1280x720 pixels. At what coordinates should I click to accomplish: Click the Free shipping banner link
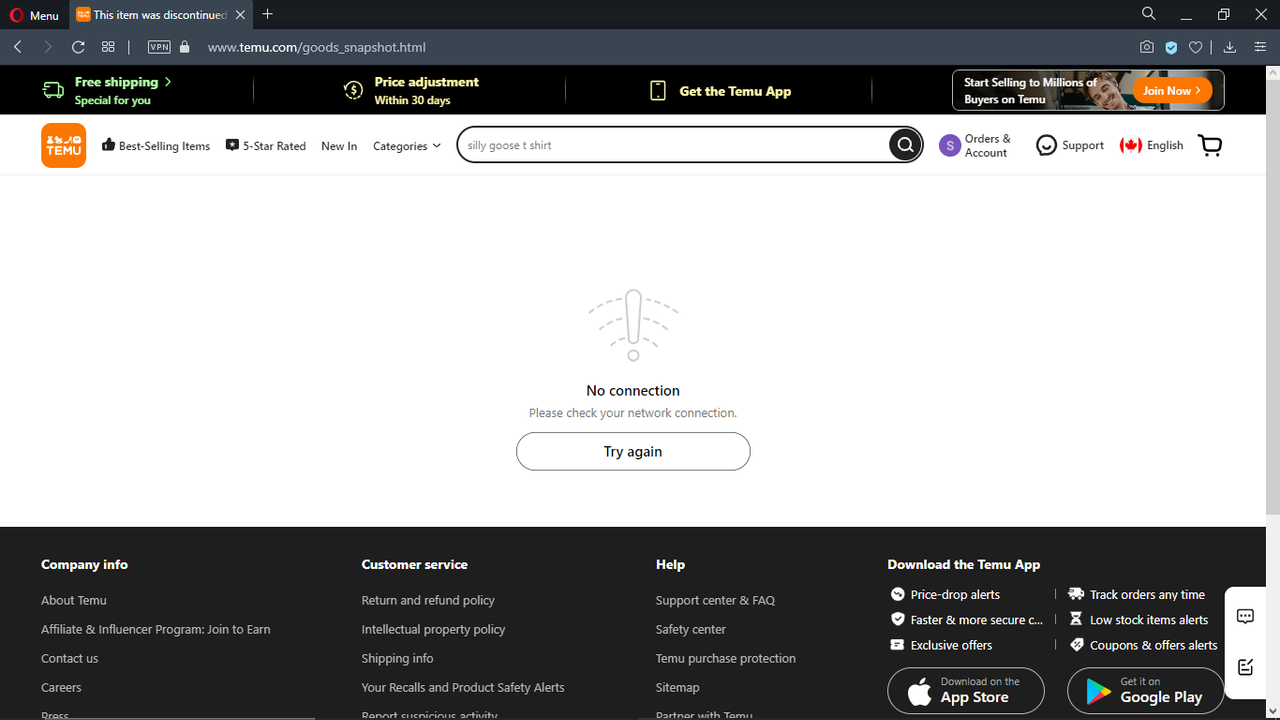tap(107, 91)
